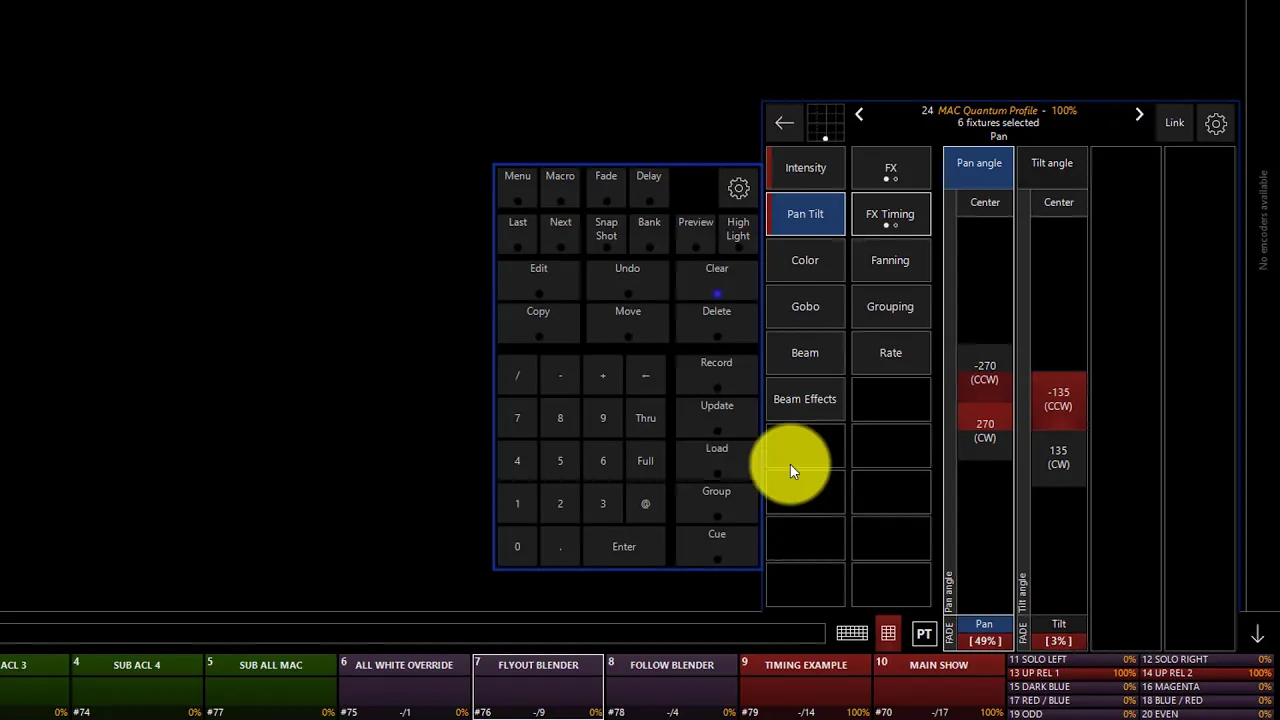Set tilt to -135 (CCW)

click(x=1059, y=400)
